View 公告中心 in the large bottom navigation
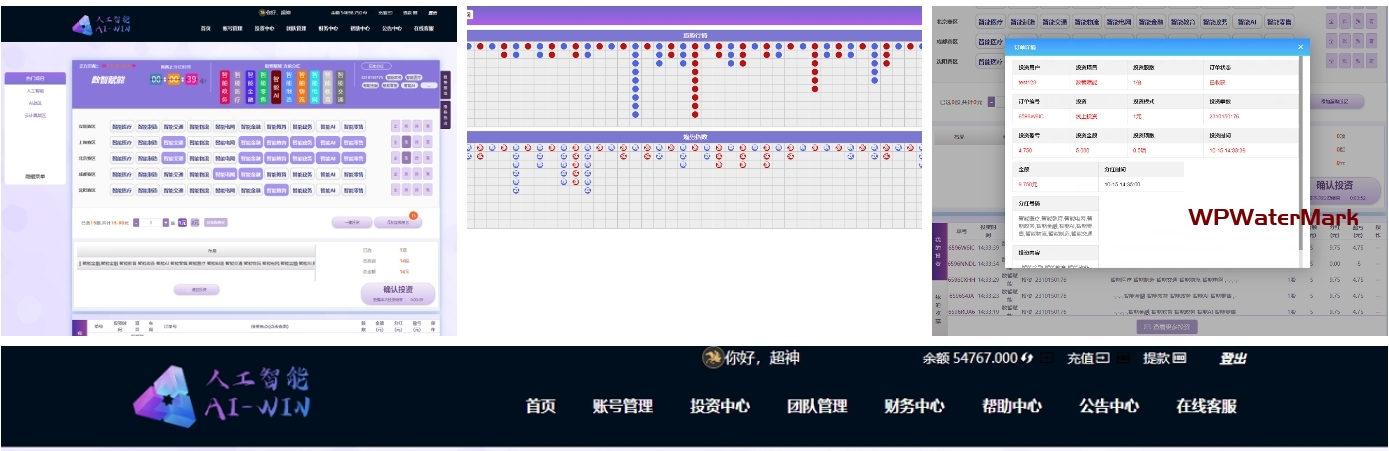 point(1108,406)
